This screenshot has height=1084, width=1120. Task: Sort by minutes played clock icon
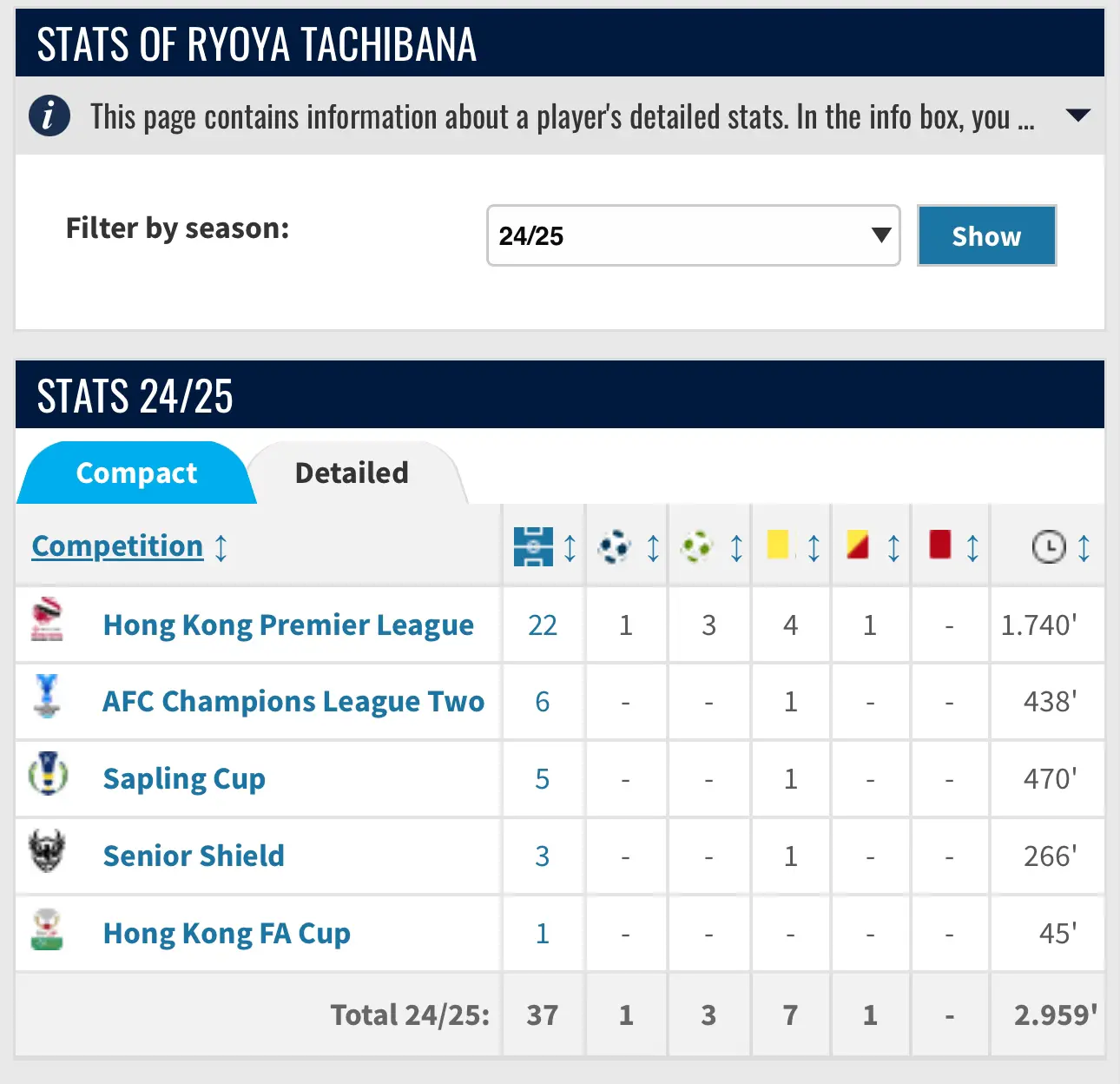1049,547
